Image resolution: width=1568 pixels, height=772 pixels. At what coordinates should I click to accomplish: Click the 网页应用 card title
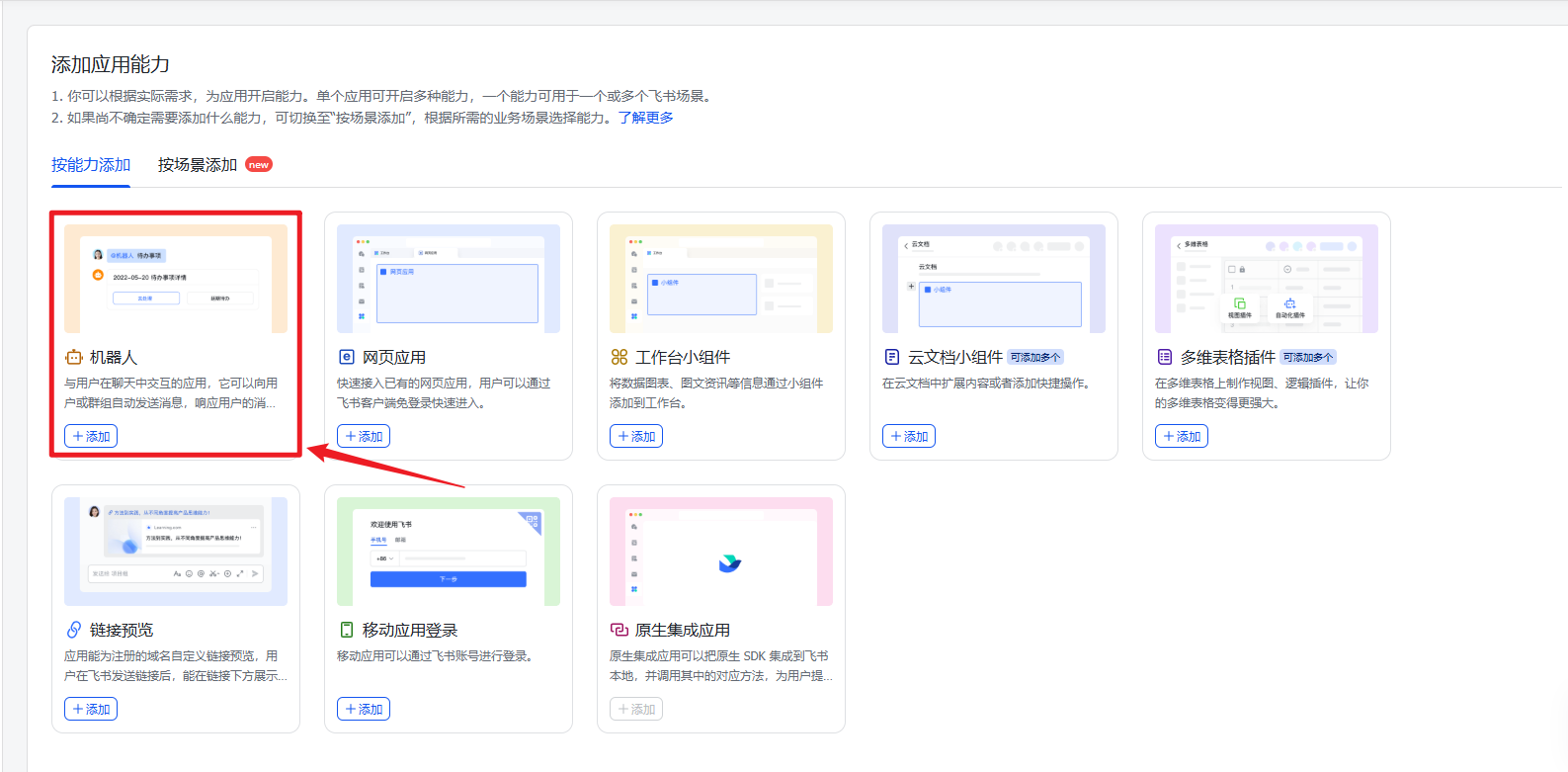[x=394, y=357]
